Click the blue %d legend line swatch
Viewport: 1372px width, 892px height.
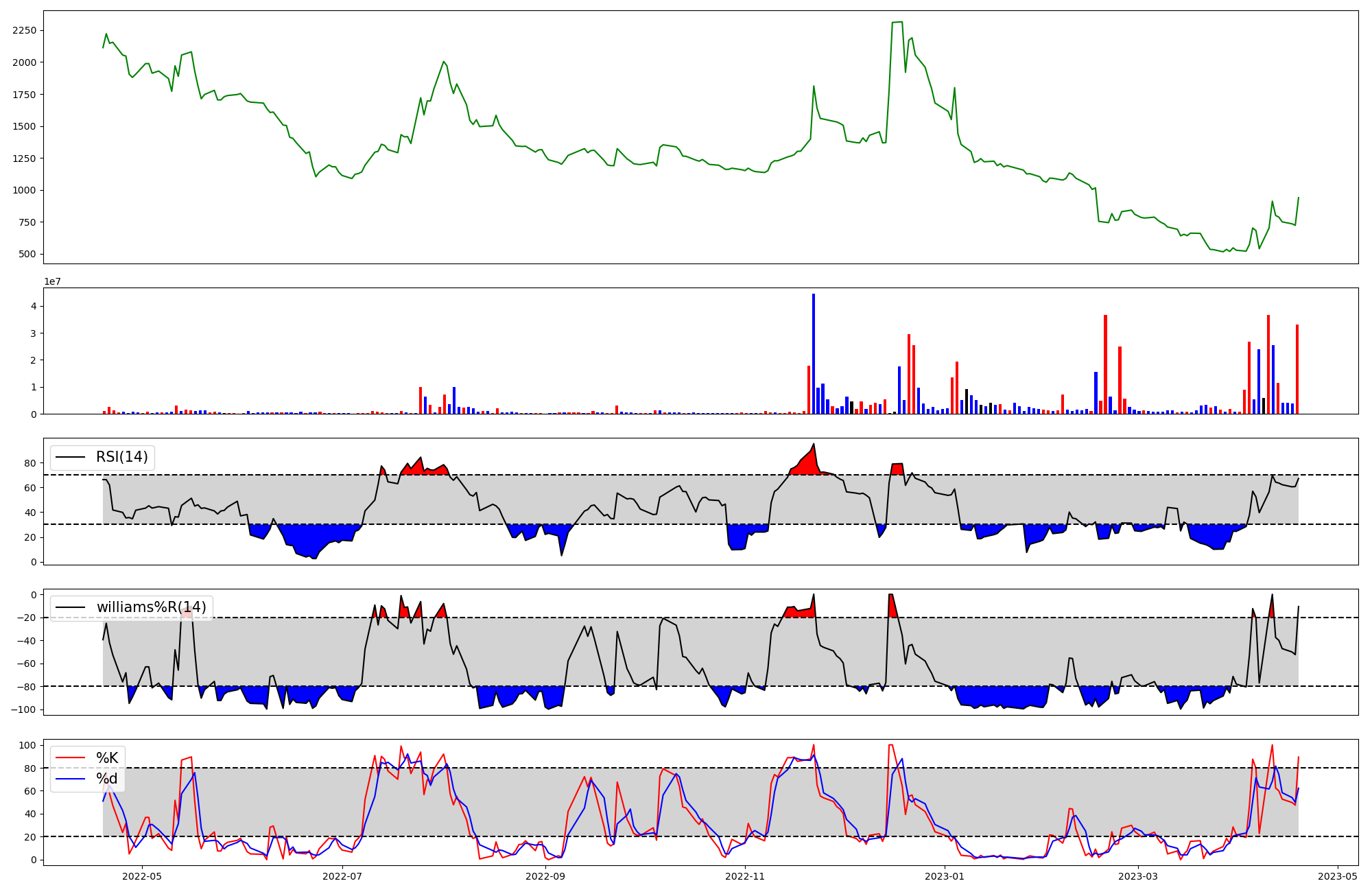pos(71,779)
